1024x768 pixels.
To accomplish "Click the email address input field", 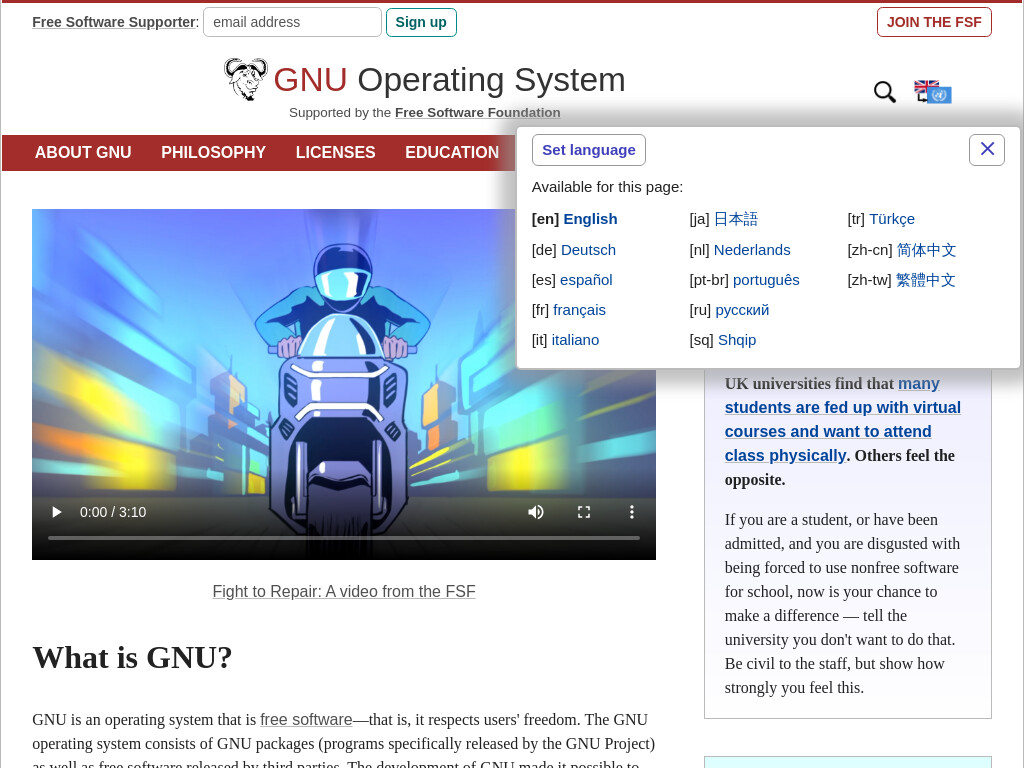I will coord(292,22).
